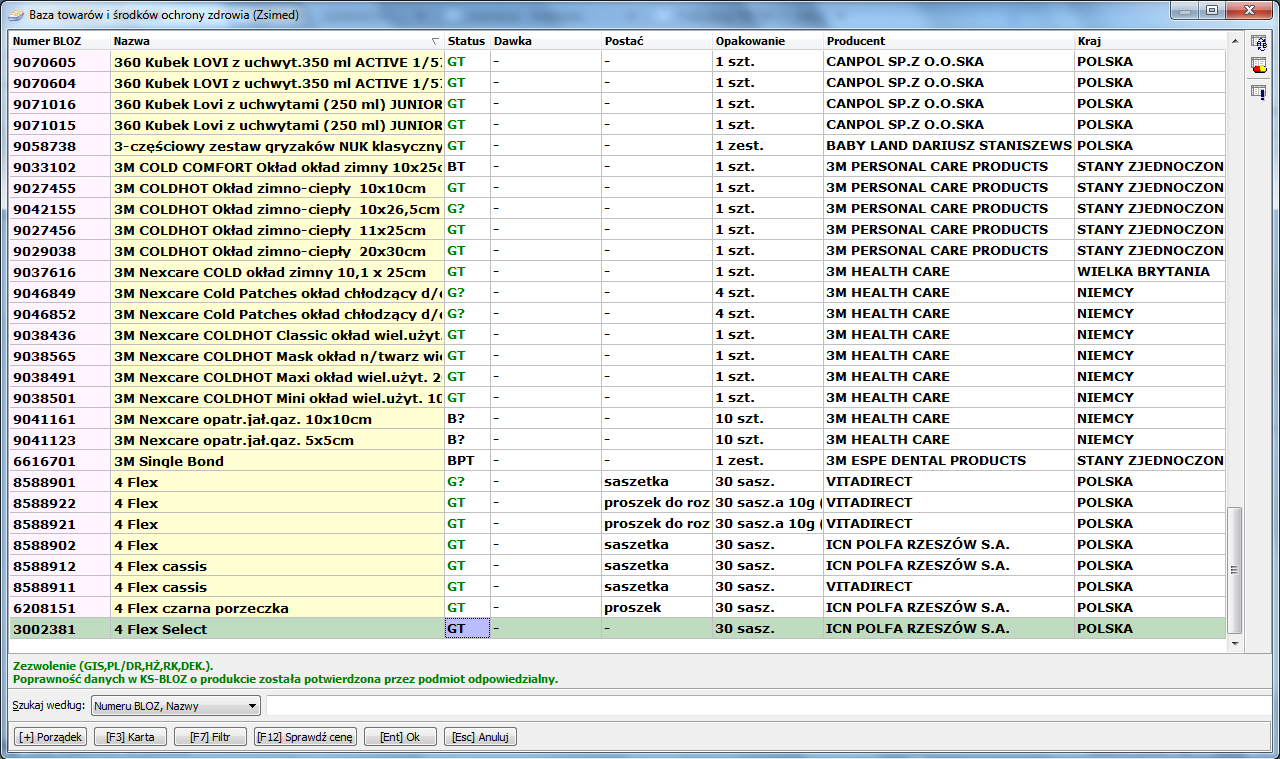
Task: Click the window minimize button
Action: point(1183,10)
